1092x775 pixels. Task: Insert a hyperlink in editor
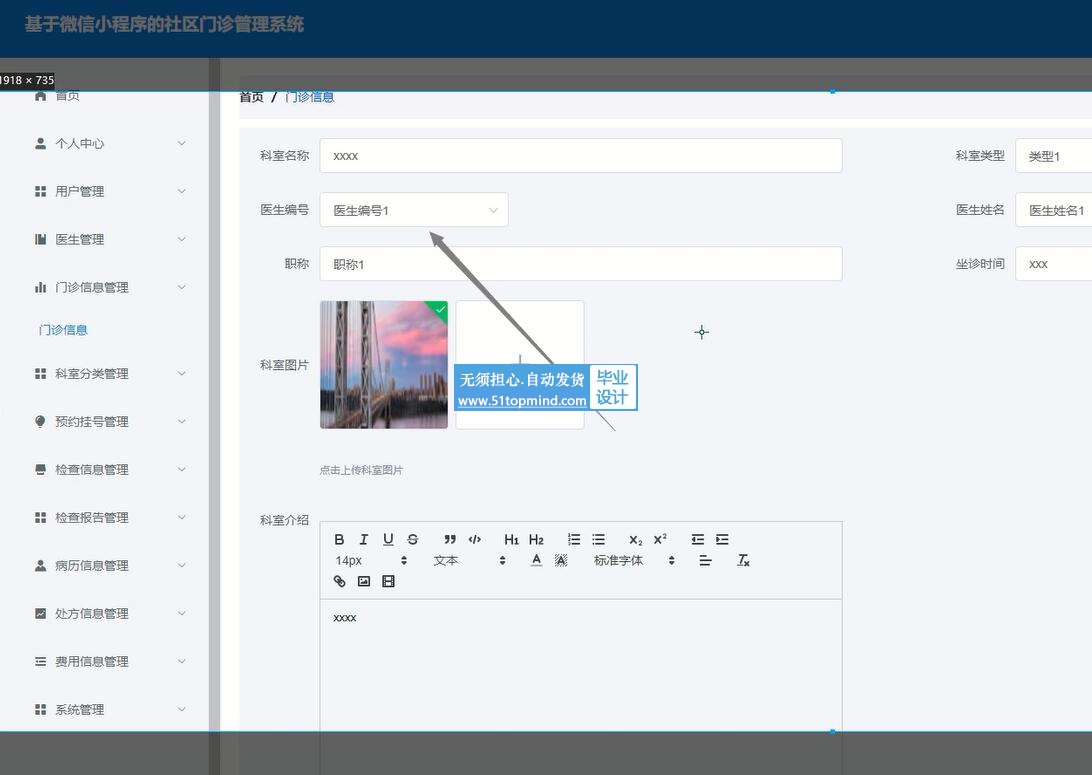(339, 581)
